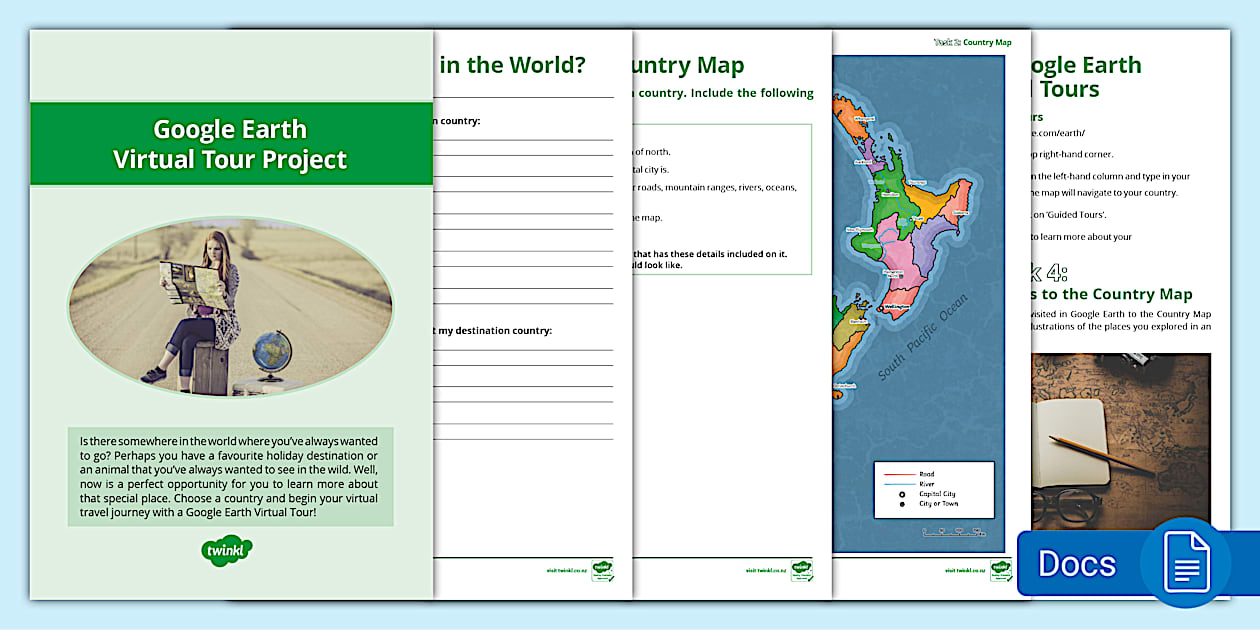Select the Capital City symbol in the map legend

(x=902, y=494)
